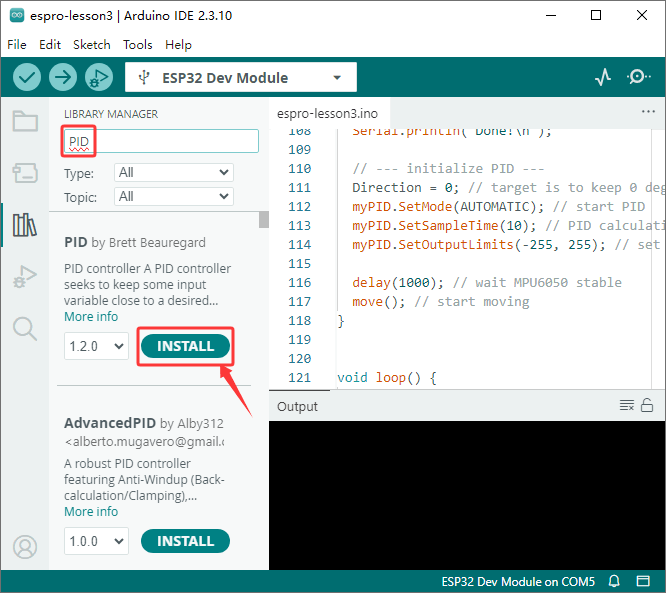Click the Arduino IDE logo in the title bar
This screenshot has height=593, width=666.
(x=17, y=16)
